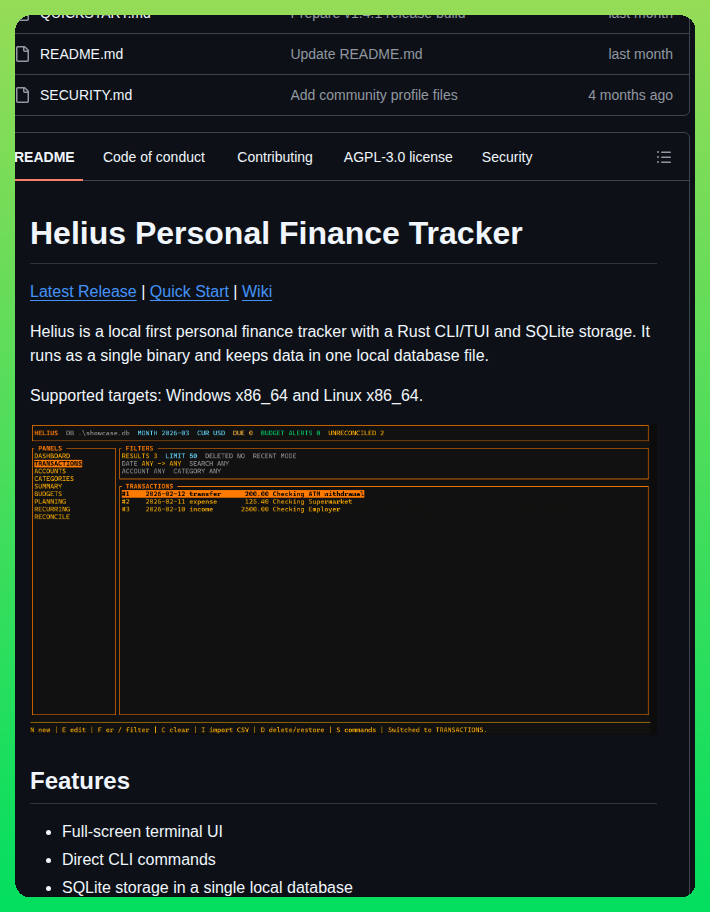The image size is (710, 912).
Task: Click the README.md file icon
Action: pyautogui.click(x=22, y=54)
